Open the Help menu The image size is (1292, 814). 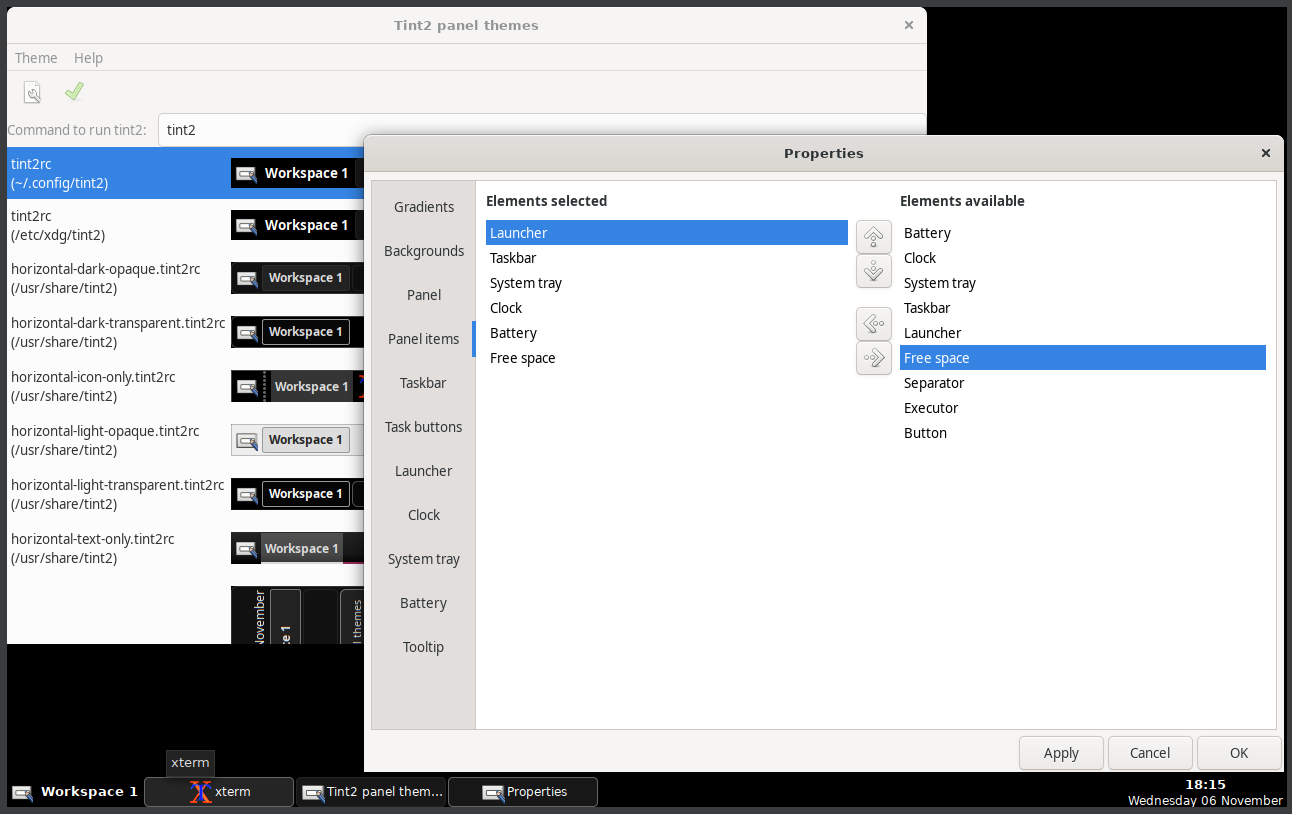coord(88,57)
